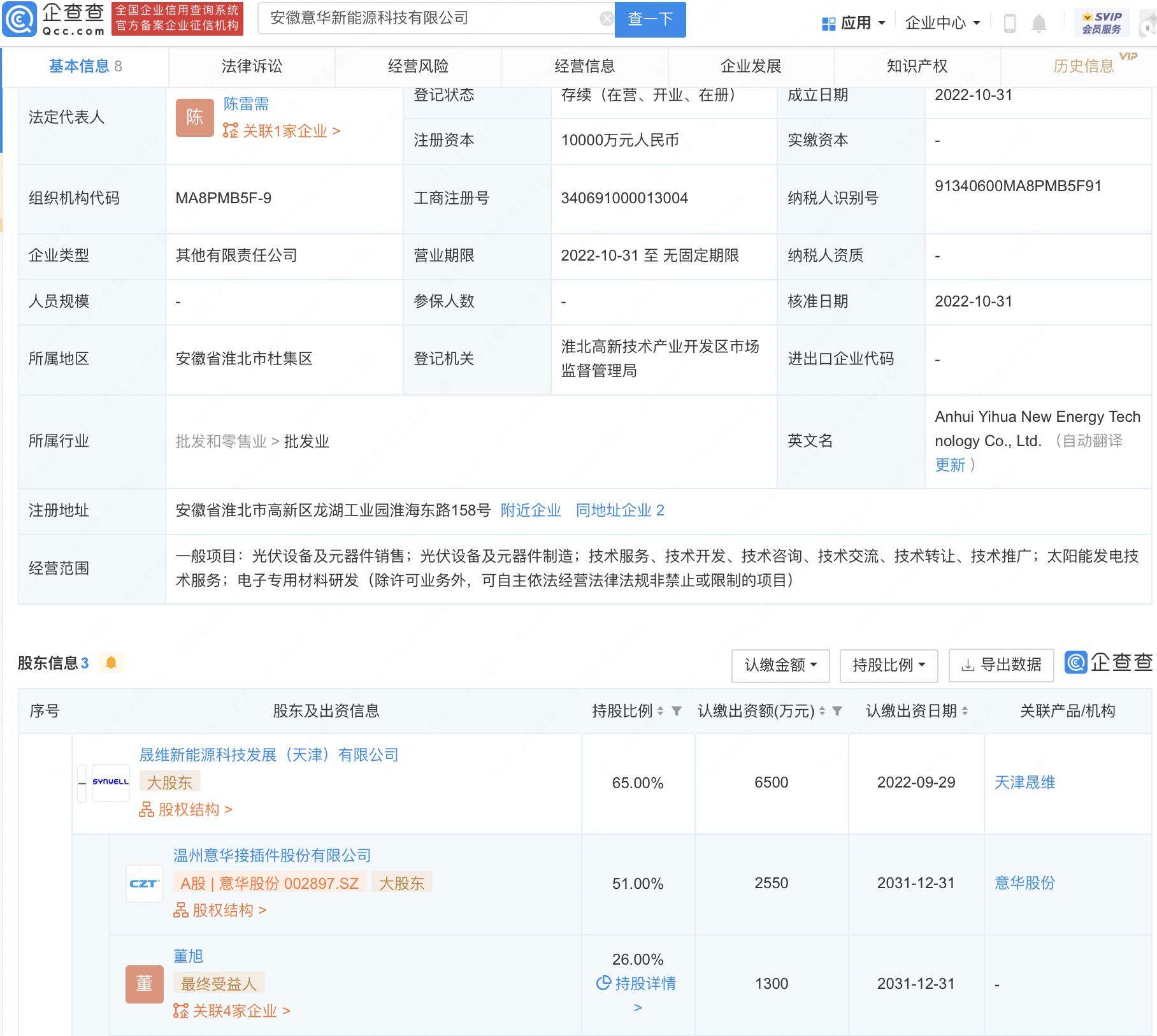Open SVIP member services badge
This screenshot has height=1036, width=1157.
point(1102,23)
